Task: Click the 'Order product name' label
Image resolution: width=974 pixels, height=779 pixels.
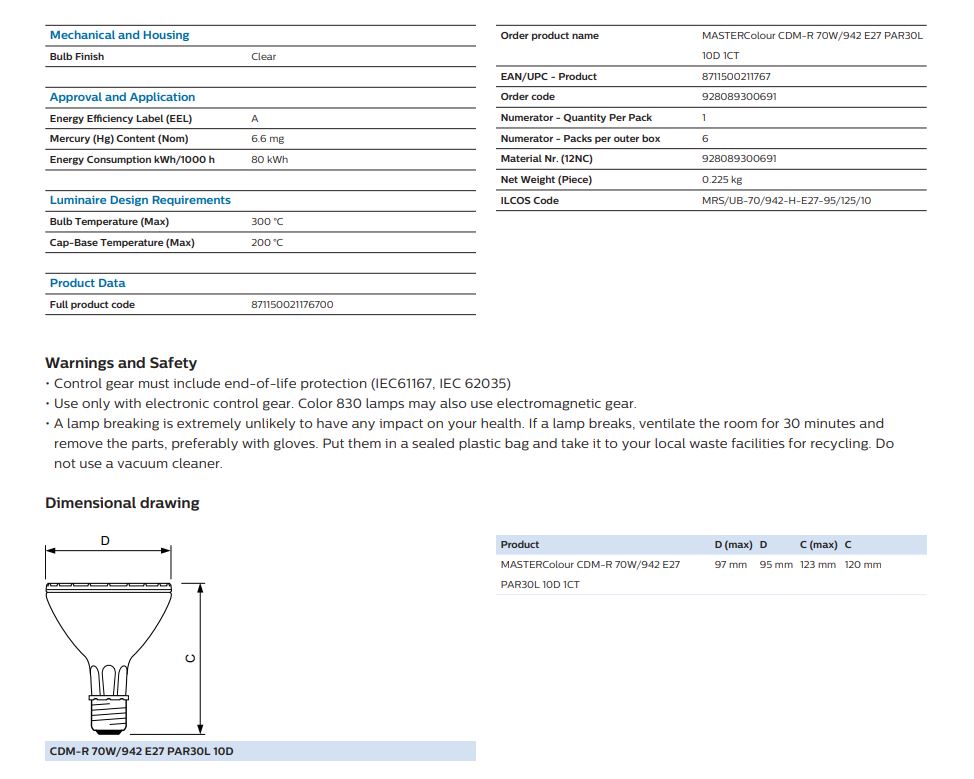Action: pos(550,35)
